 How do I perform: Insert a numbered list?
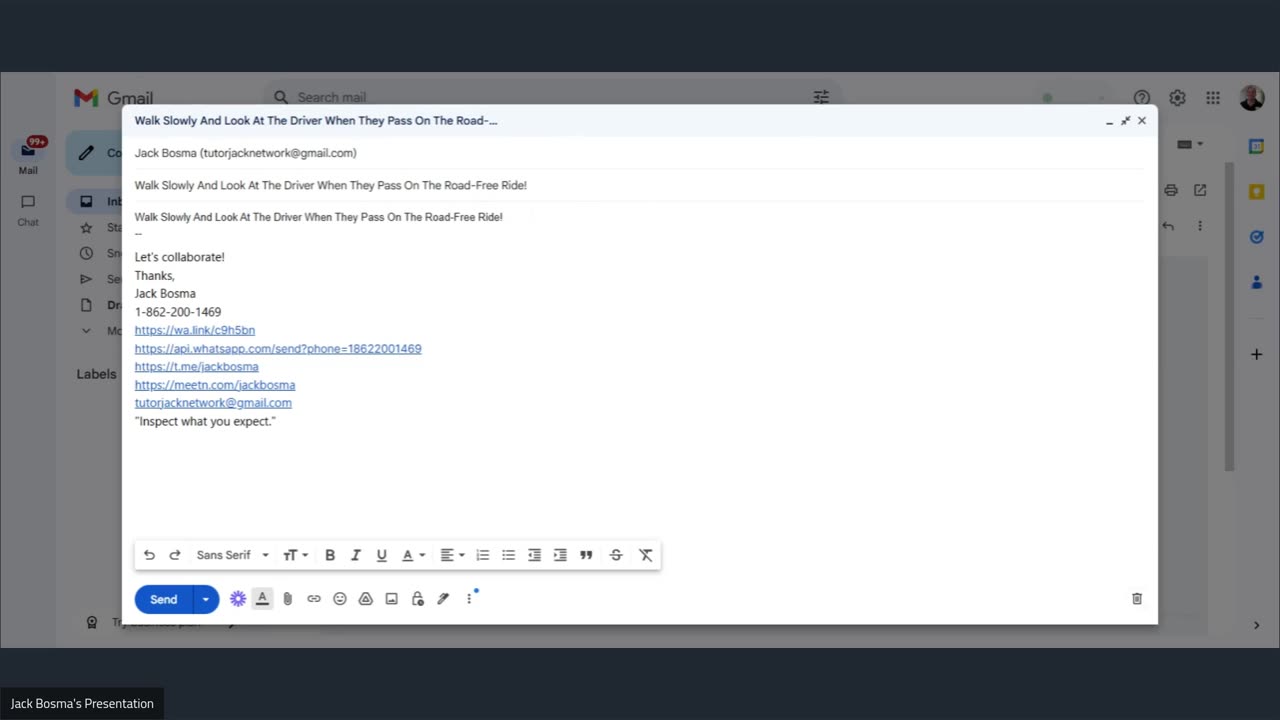[x=483, y=555]
